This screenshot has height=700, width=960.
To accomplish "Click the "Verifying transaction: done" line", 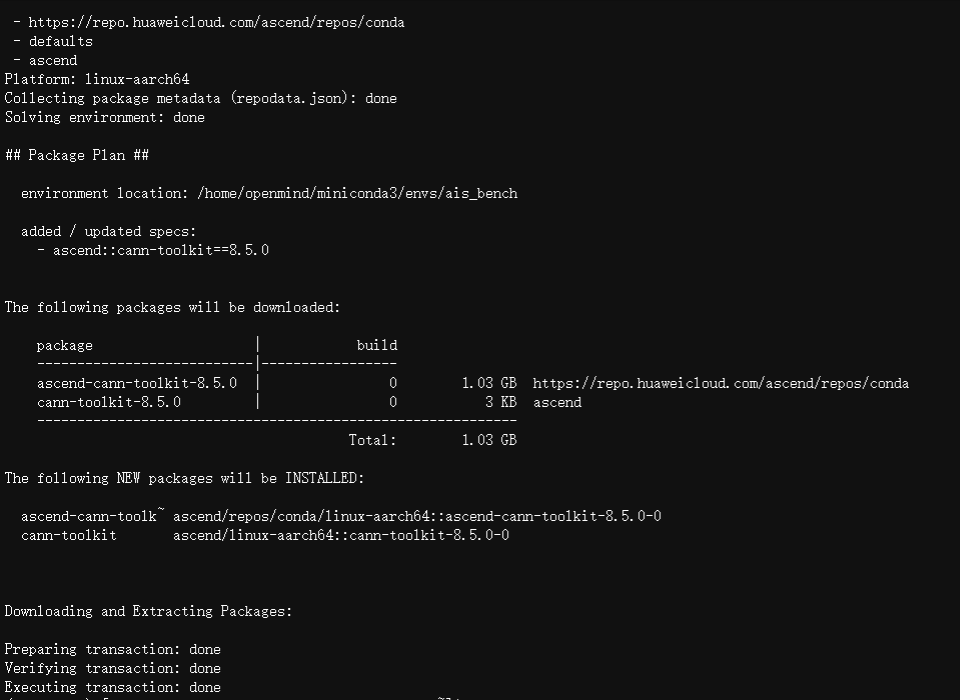I will point(112,668).
